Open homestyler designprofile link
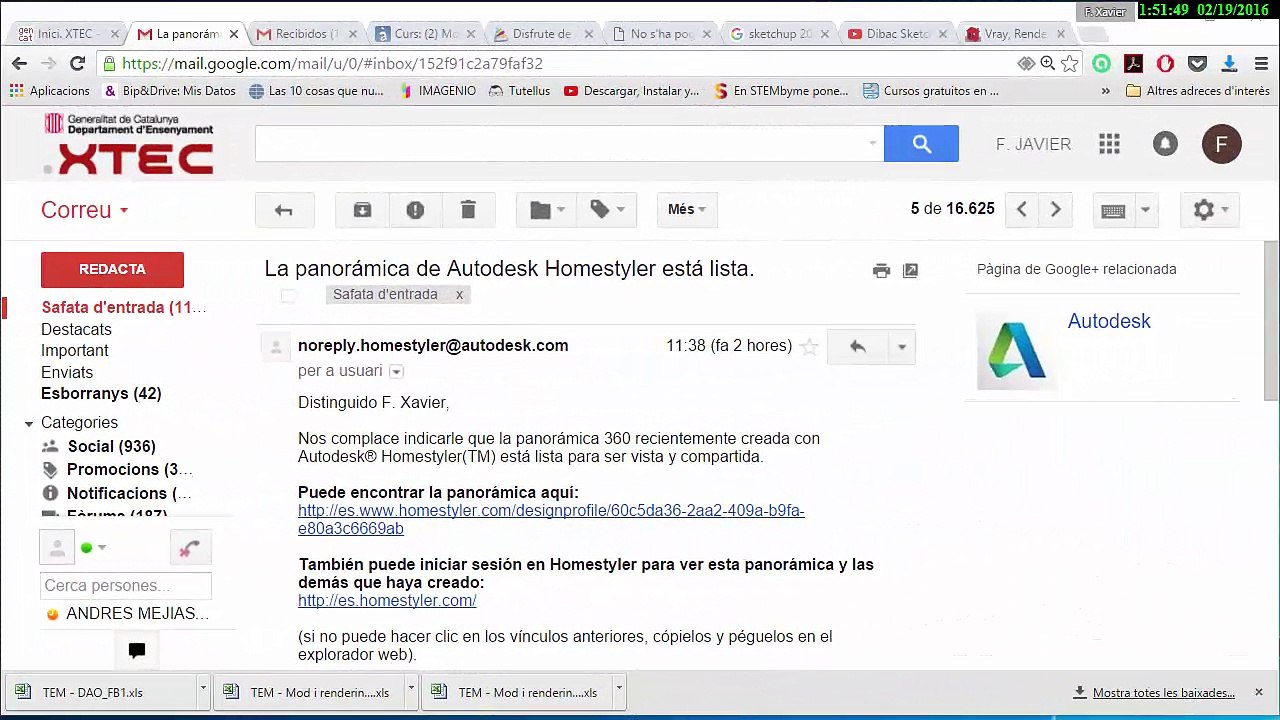Screen dimensions: 1280x720 pyautogui.click(x=551, y=519)
